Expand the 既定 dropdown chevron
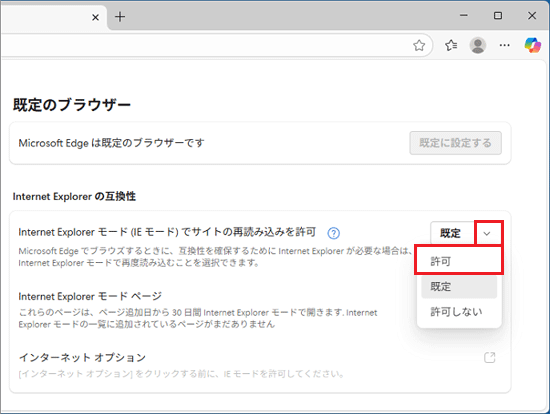 click(x=487, y=233)
